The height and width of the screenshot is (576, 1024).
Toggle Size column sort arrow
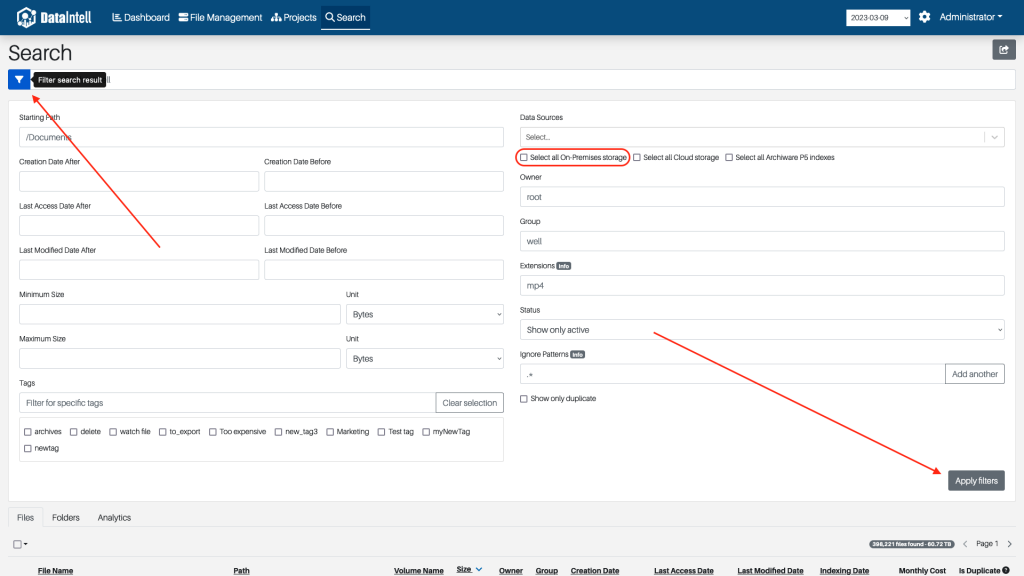[x=479, y=569]
